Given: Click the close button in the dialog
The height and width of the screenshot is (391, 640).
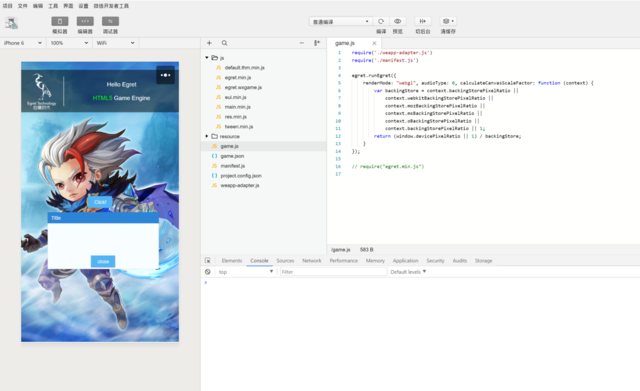Looking at the screenshot, I should 103,261.
